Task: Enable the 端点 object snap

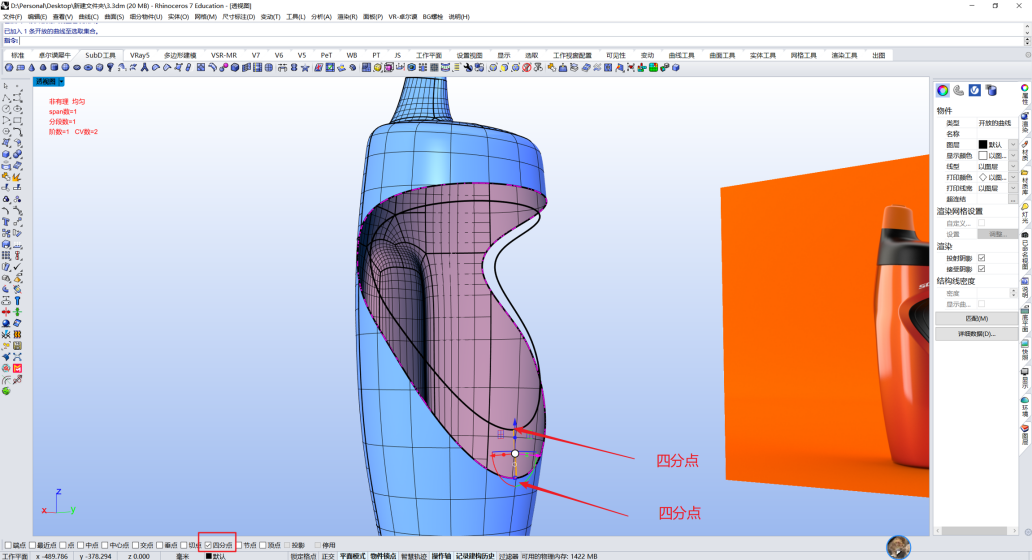Action: tap(8, 545)
